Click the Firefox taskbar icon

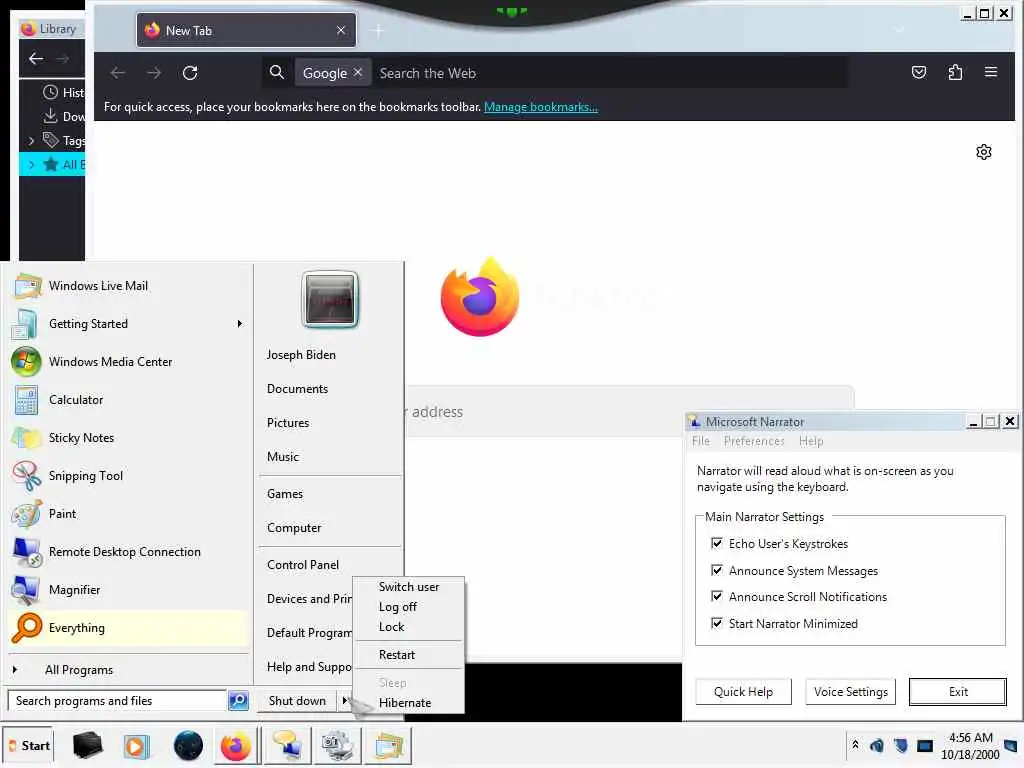(x=236, y=746)
